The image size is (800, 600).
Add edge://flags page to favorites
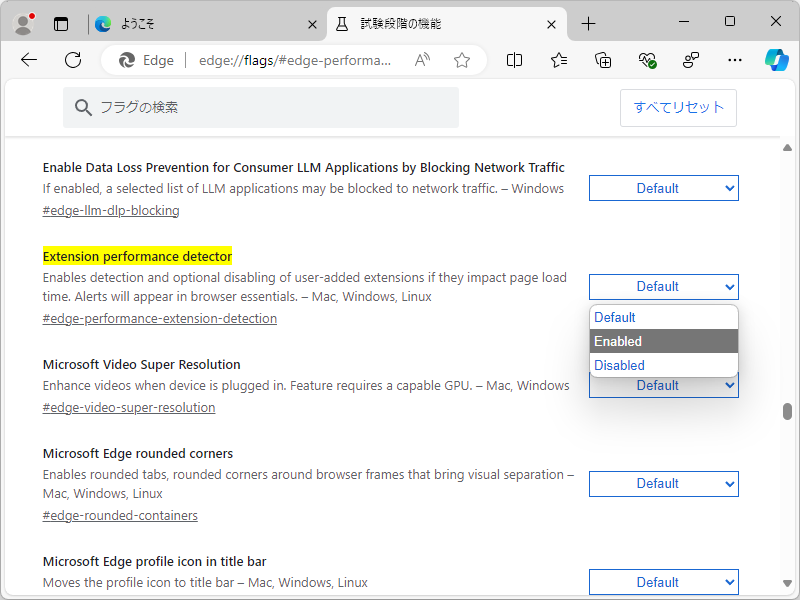pyautogui.click(x=462, y=60)
